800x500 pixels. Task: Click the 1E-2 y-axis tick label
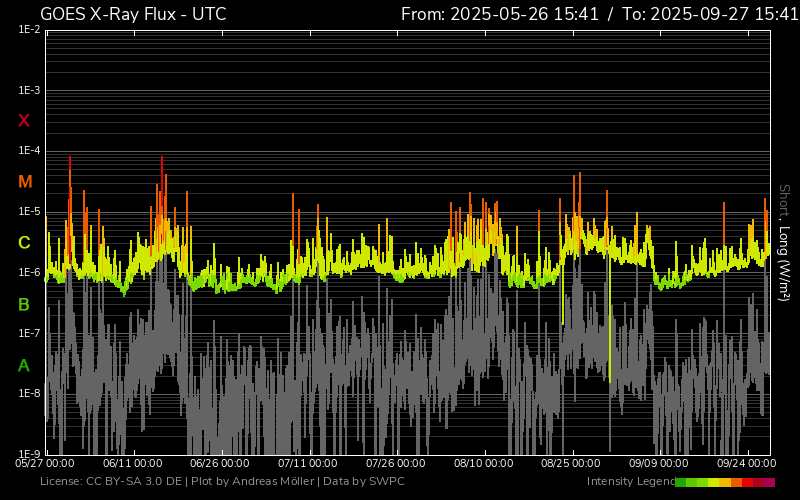(x=29, y=30)
